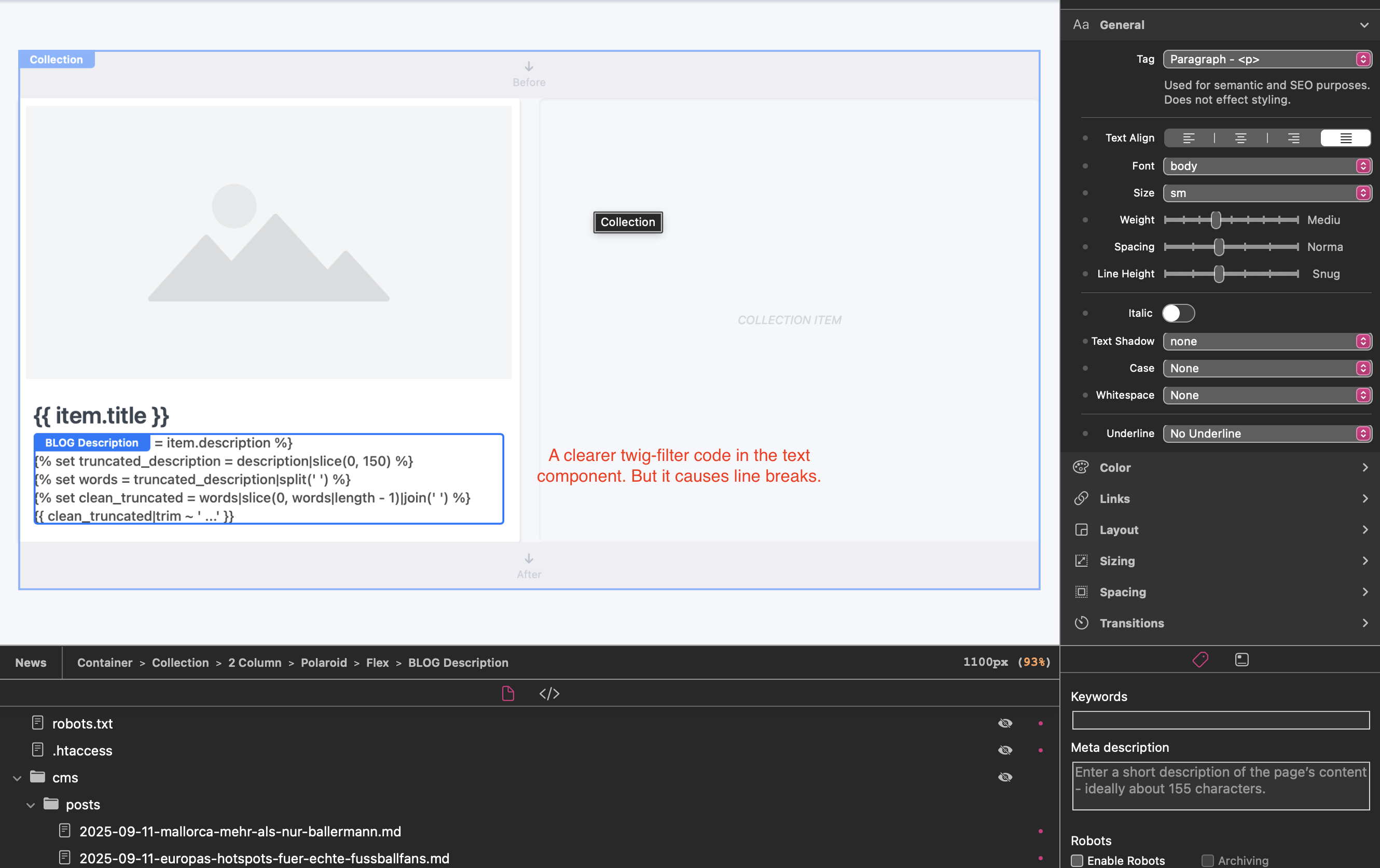
Task: Toggle Italic formatting on
Action: click(x=1178, y=313)
